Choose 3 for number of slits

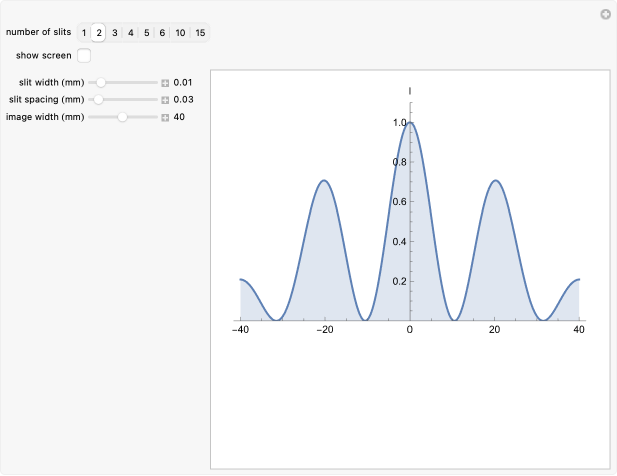[x=115, y=33]
